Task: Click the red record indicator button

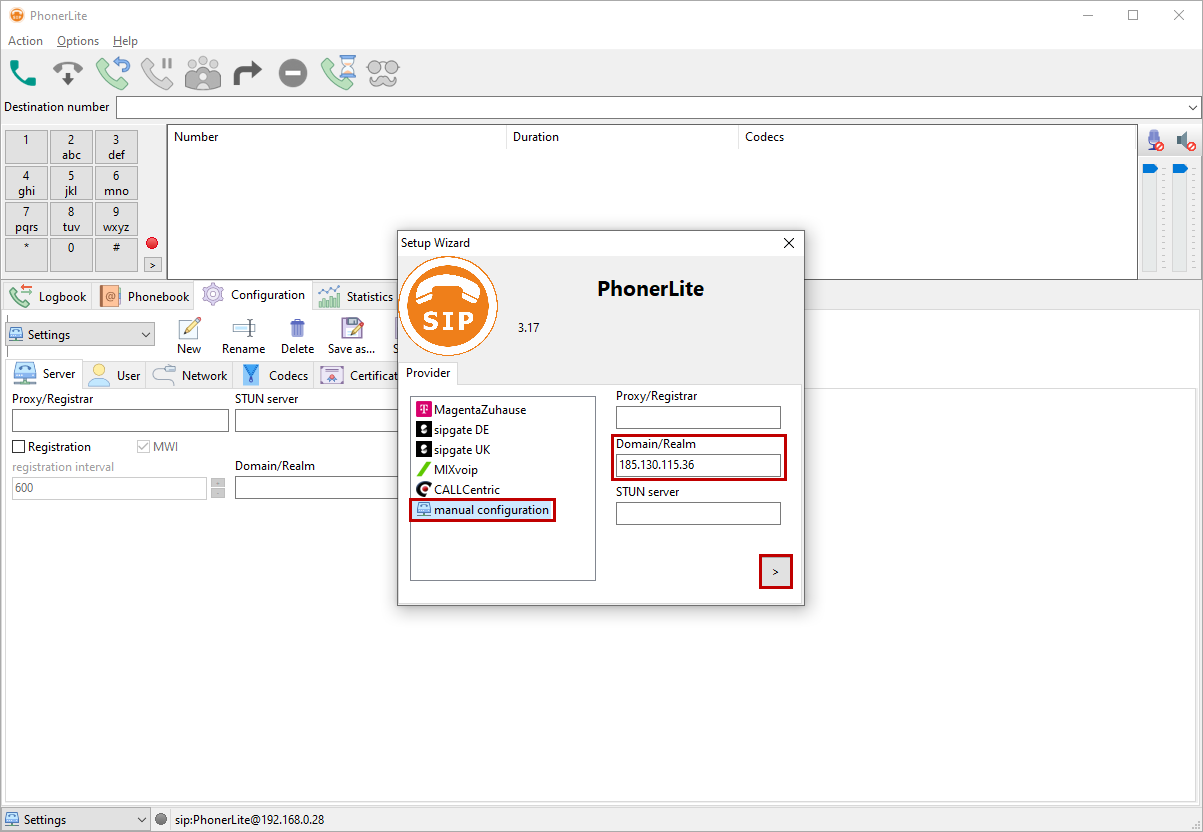Action: pyautogui.click(x=152, y=243)
